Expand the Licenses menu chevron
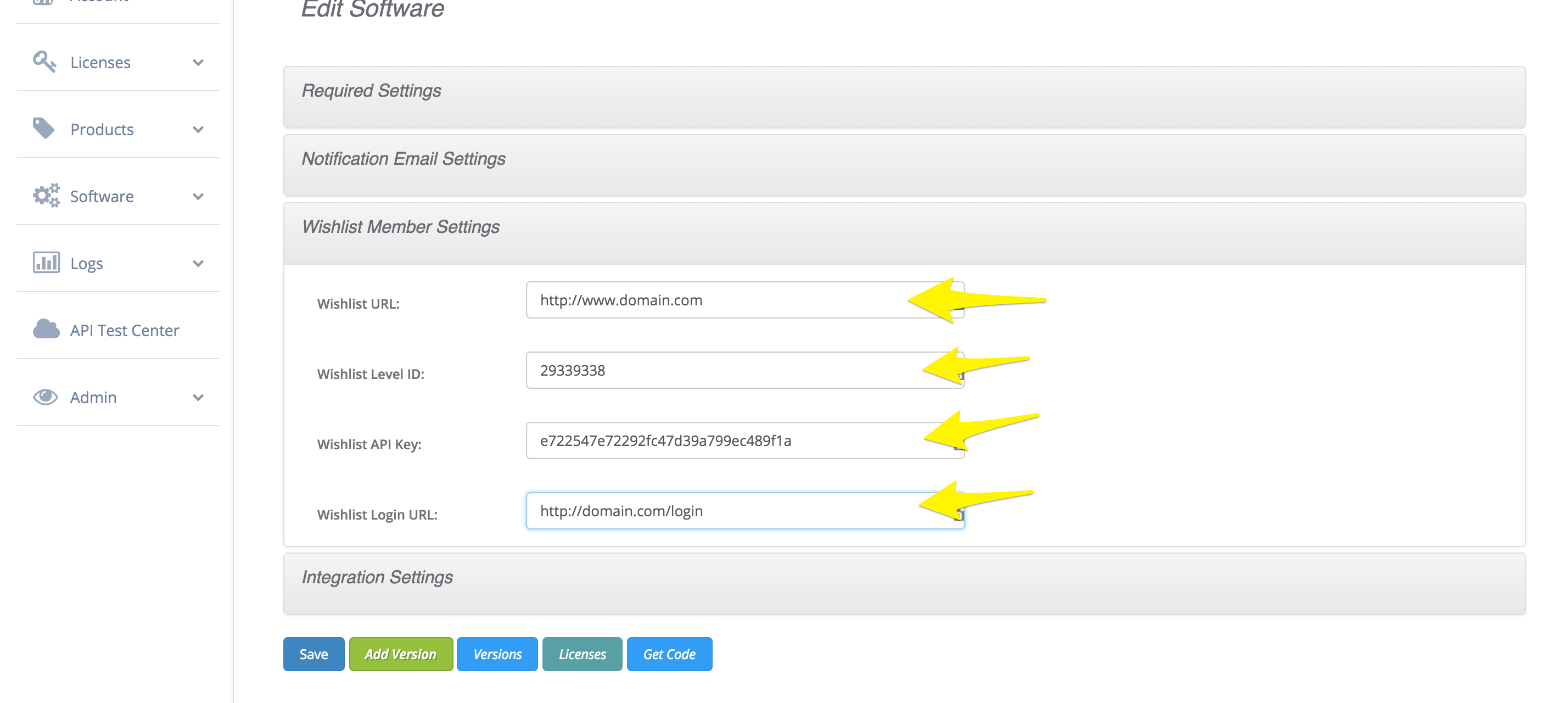The image size is (1568, 703). 198,63
